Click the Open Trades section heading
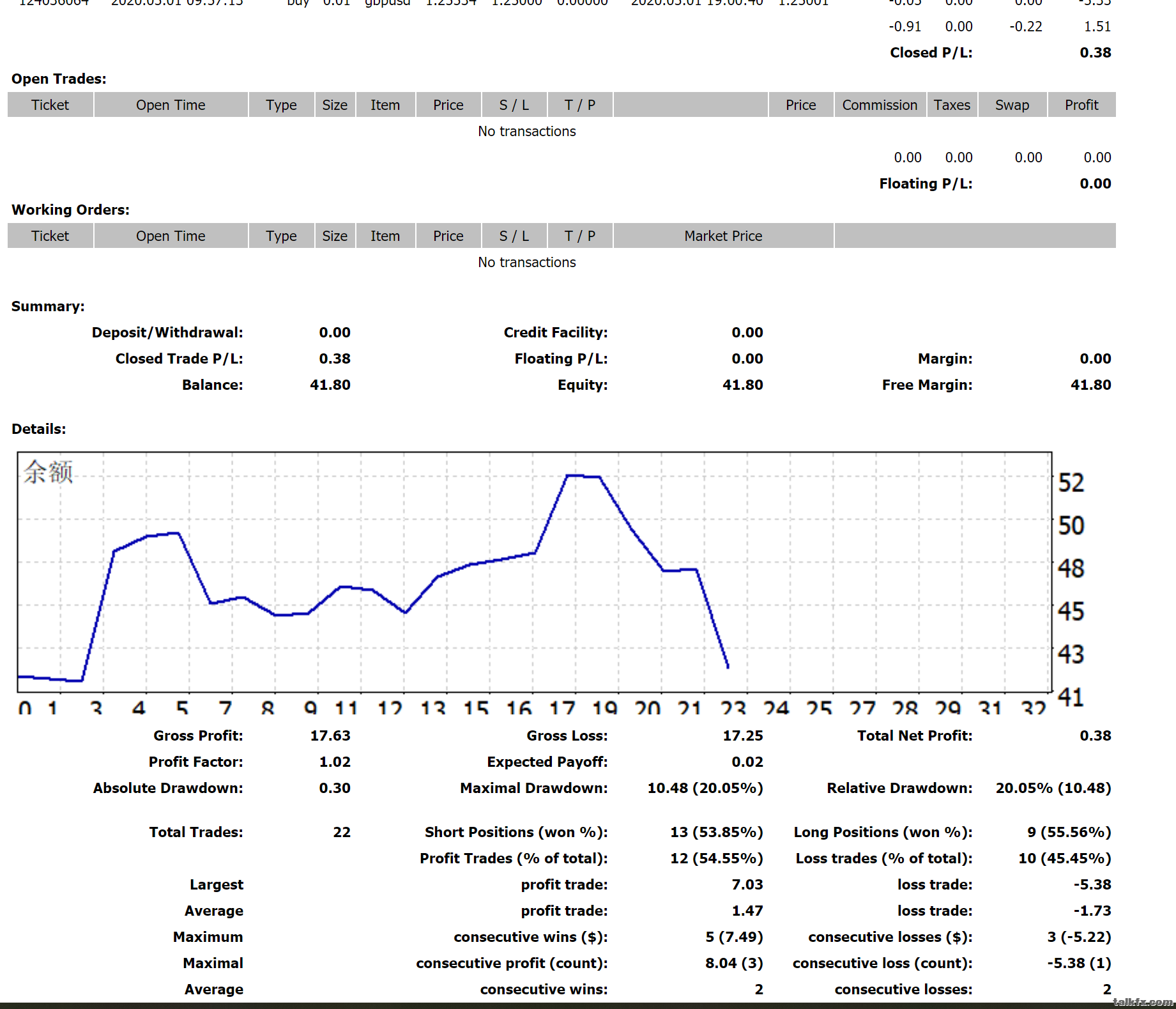 (59, 79)
